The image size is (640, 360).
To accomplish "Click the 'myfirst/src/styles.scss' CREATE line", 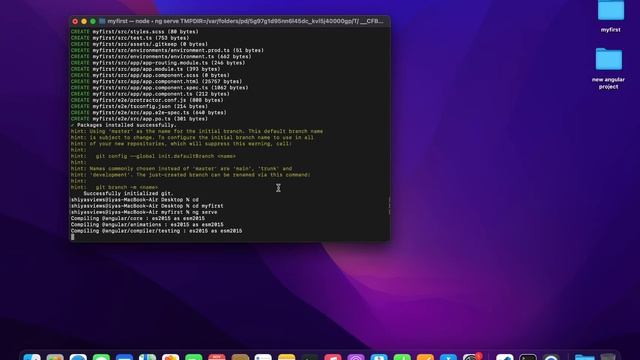I will pos(135,32).
